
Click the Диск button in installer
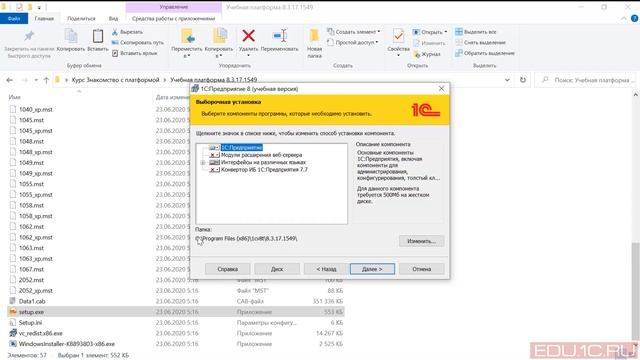click(x=277, y=269)
